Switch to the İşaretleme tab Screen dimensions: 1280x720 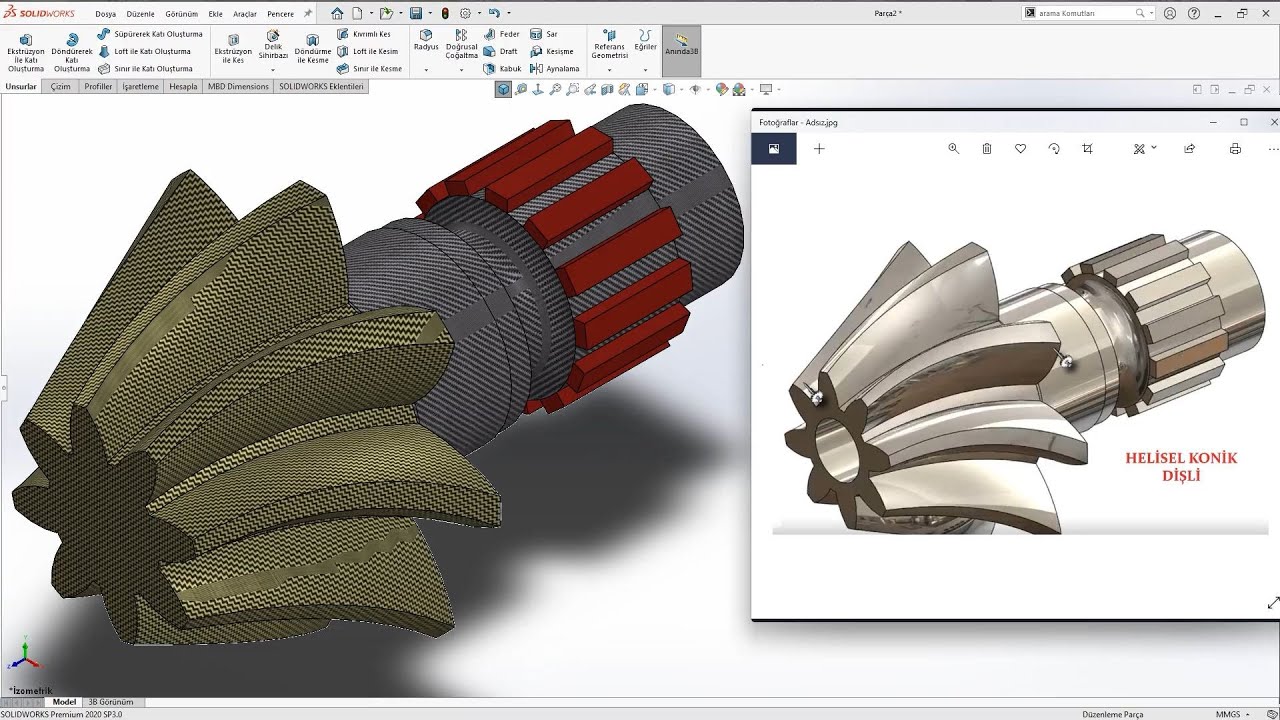tap(141, 87)
